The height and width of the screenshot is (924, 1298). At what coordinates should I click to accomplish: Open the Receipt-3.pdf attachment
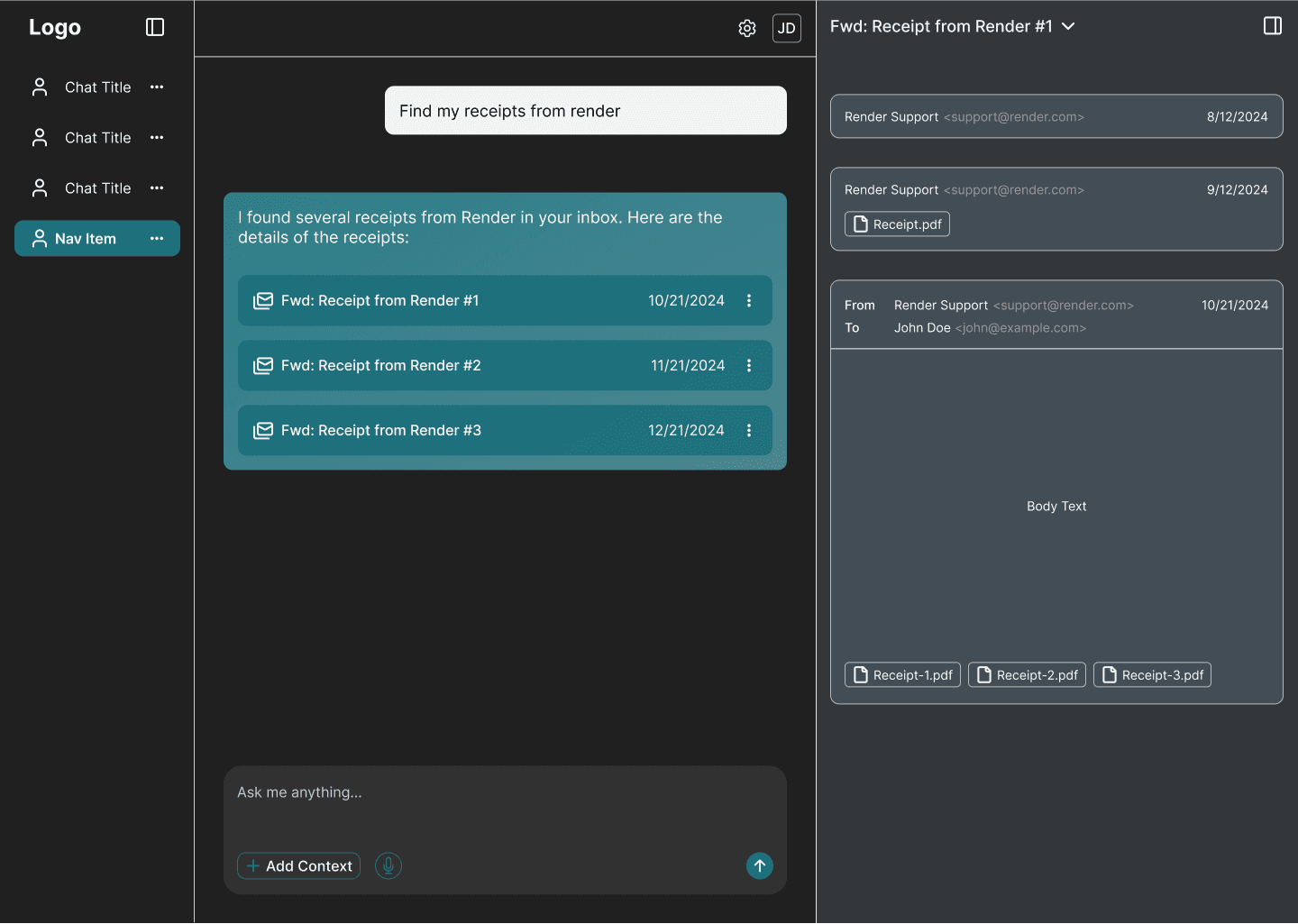(x=1152, y=675)
